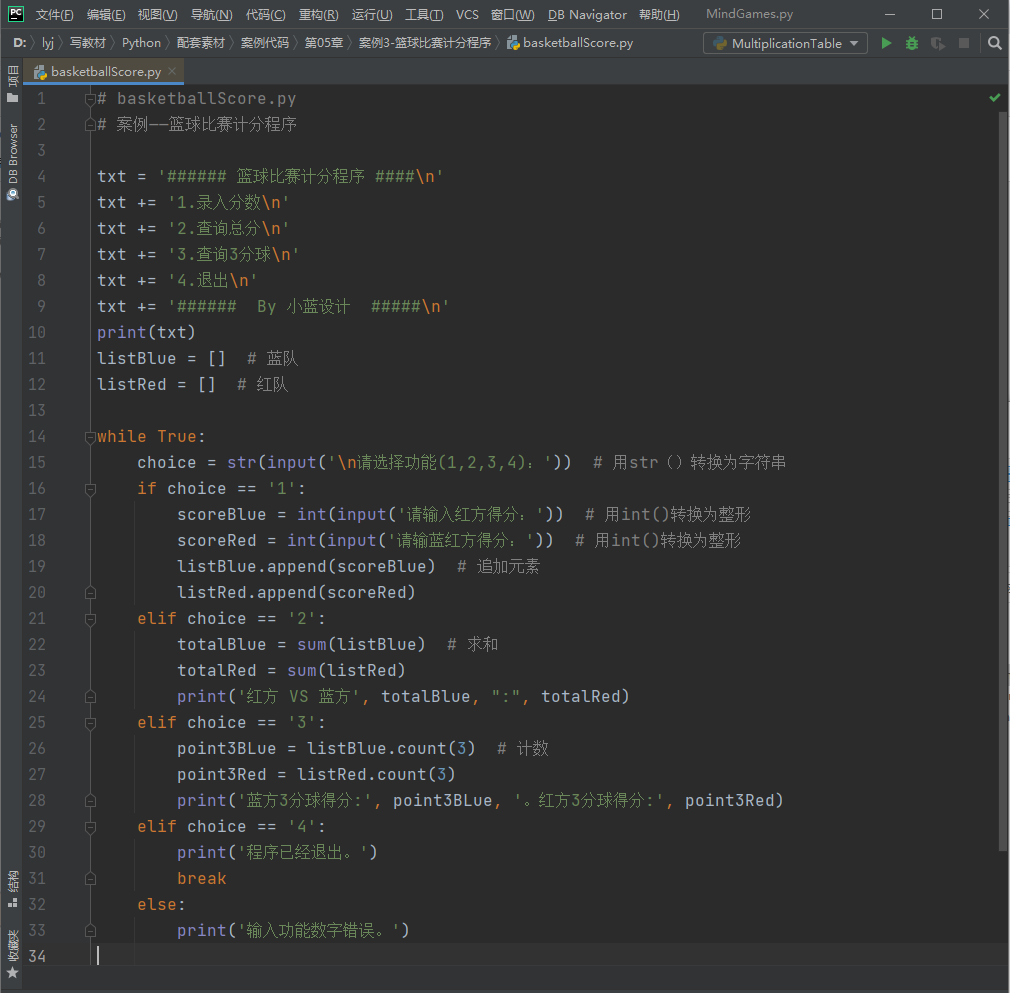
Task: Open the MultiplicationTable run configuration dropdown
Action: coord(785,43)
